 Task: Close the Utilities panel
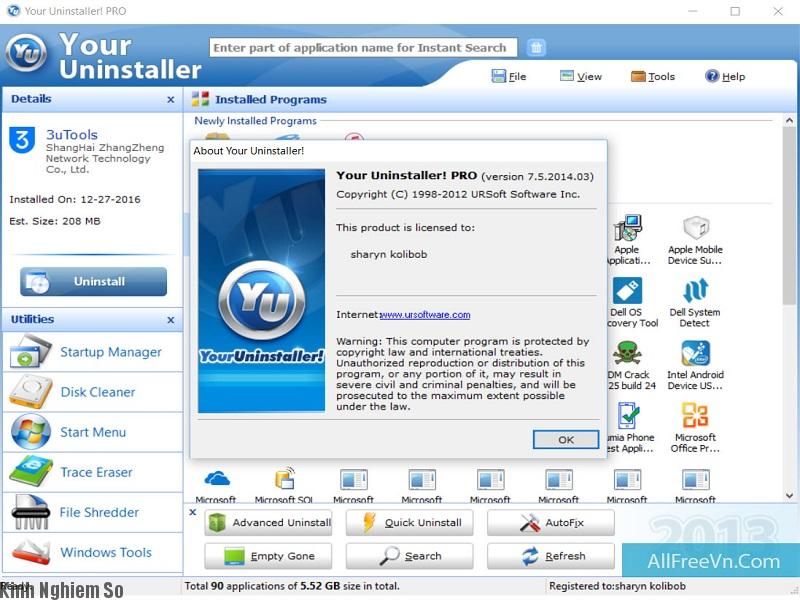(171, 320)
